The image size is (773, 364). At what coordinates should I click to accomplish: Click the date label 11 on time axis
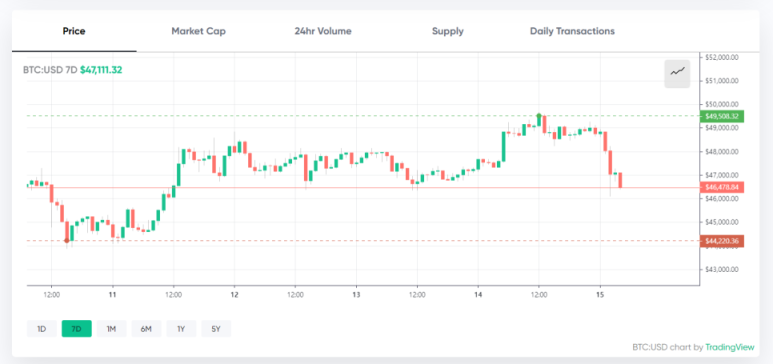[x=112, y=294]
